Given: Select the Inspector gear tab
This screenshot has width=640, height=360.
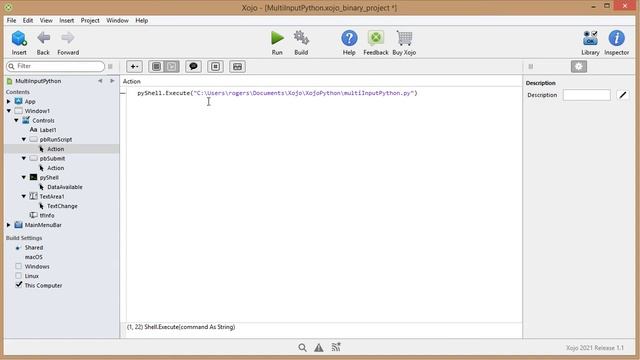Looking at the screenshot, I should [x=579, y=67].
